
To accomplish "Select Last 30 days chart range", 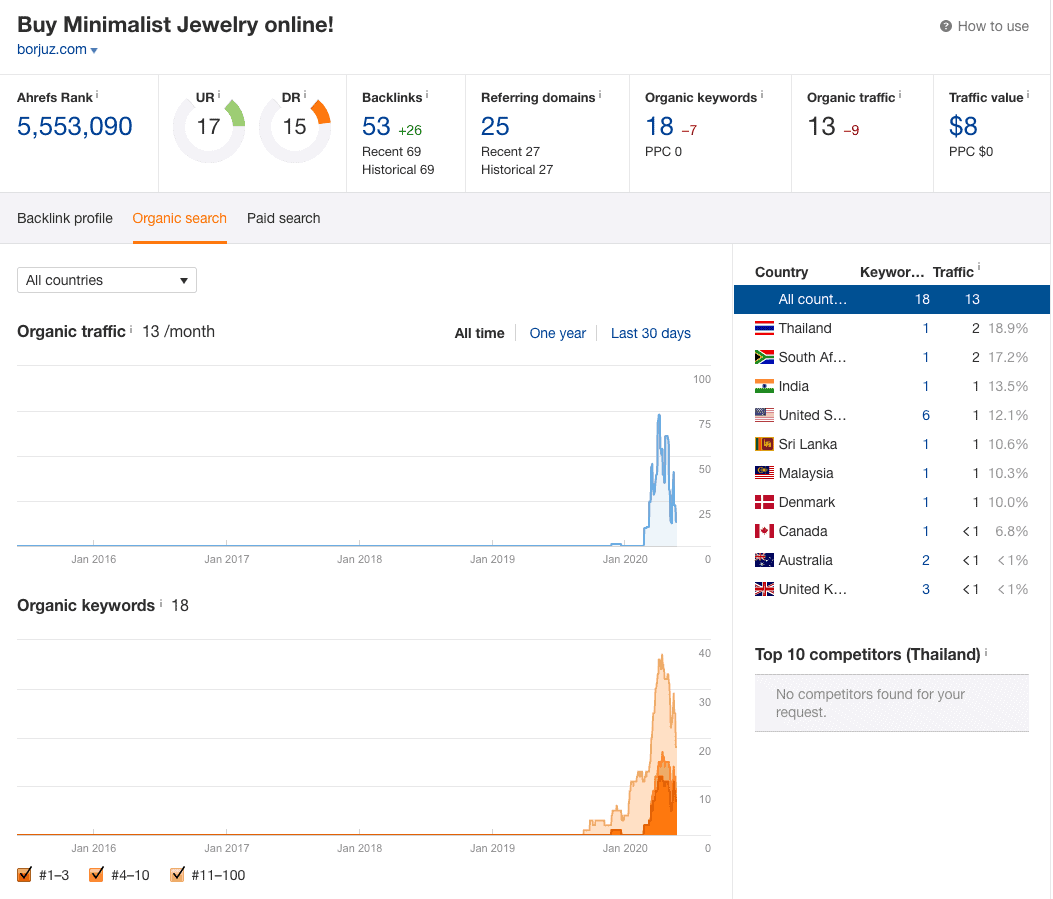I will point(651,333).
